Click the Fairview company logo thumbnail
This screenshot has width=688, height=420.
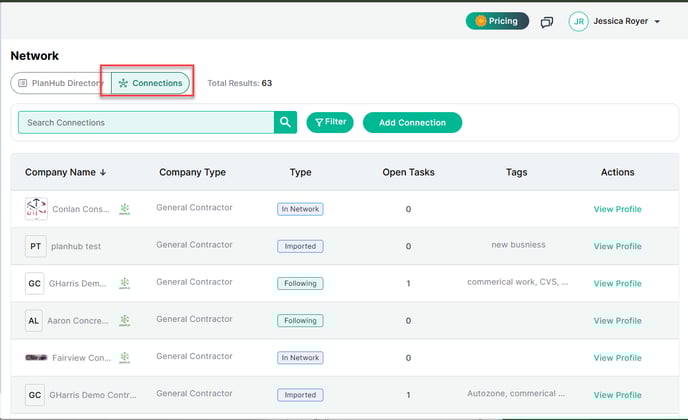click(x=35, y=357)
